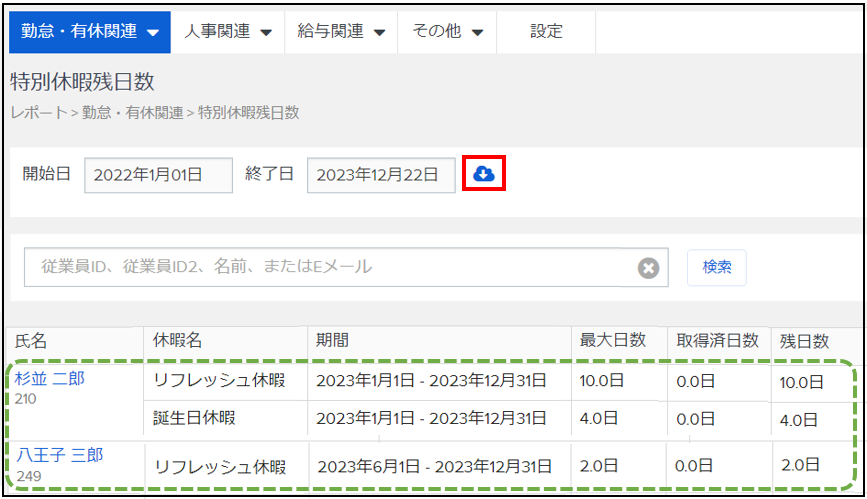
Task: Clear the search field with X icon
Action: pyautogui.click(x=648, y=268)
